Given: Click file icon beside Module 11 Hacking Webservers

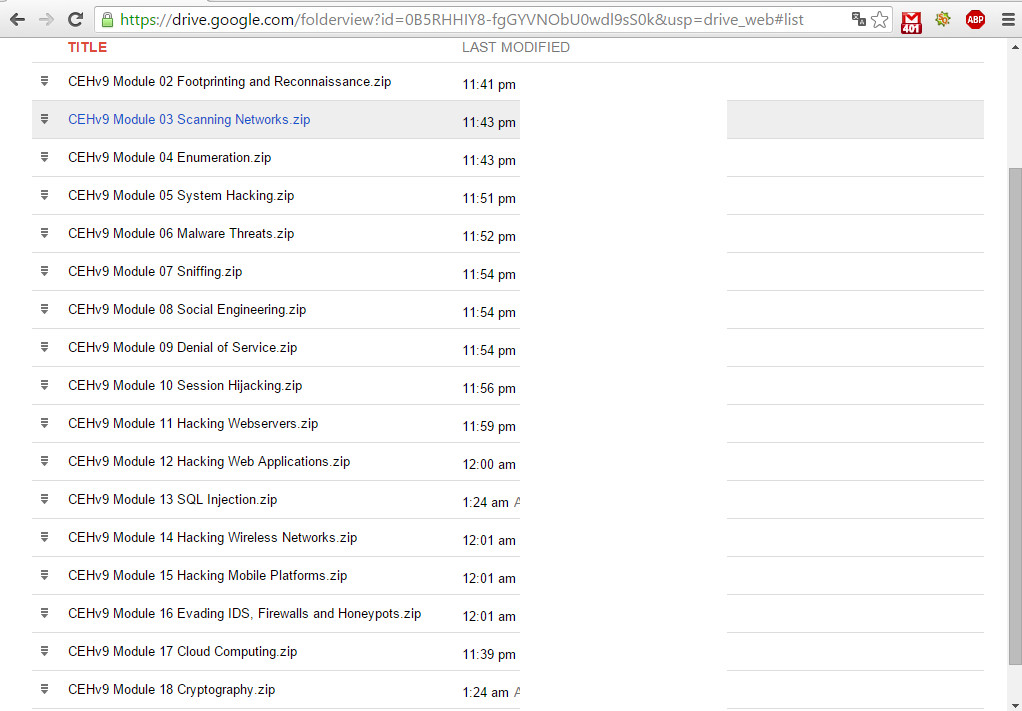Looking at the screenshot, I should [x=44, y=423].
